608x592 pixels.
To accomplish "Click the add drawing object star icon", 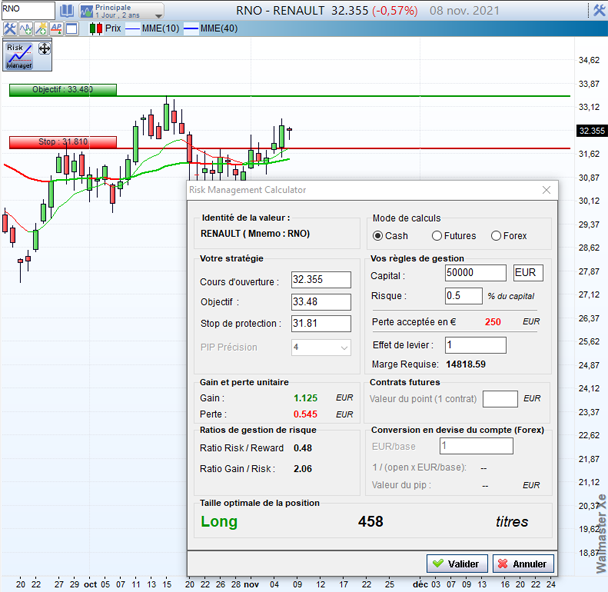I will pyautogui.click(x=41, y=29).
